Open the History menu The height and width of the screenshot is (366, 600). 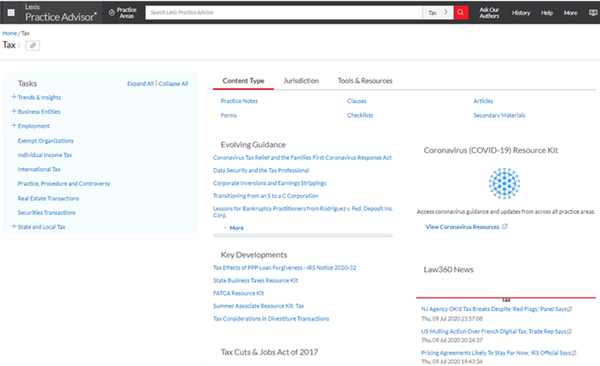coord(521,13)
